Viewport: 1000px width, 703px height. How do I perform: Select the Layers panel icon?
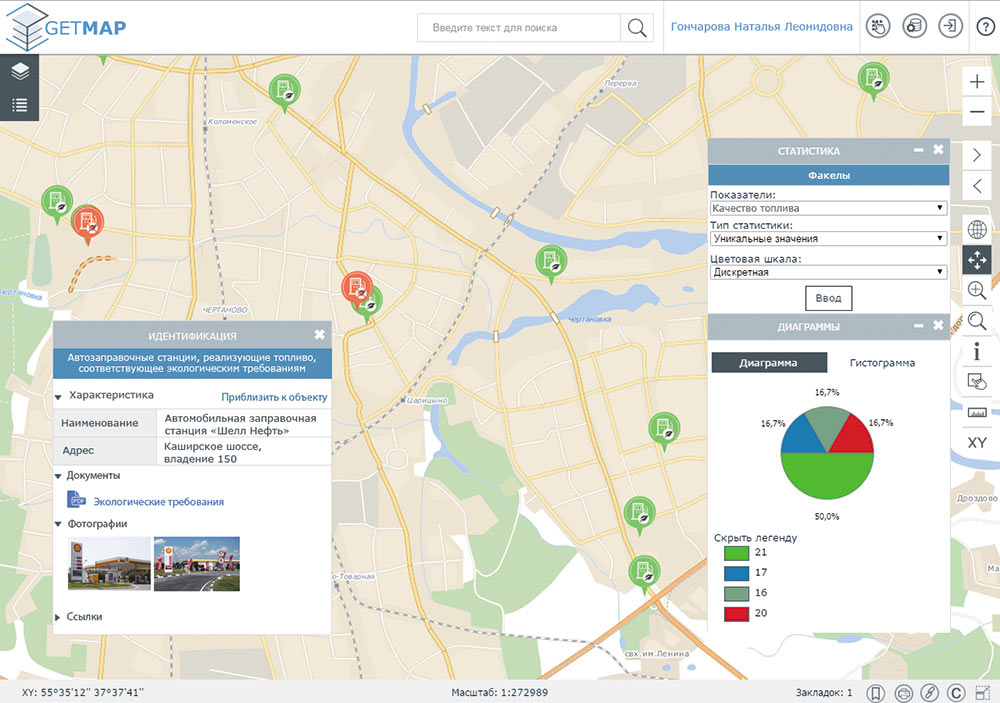pyautogui.click(x=19, y=71)
